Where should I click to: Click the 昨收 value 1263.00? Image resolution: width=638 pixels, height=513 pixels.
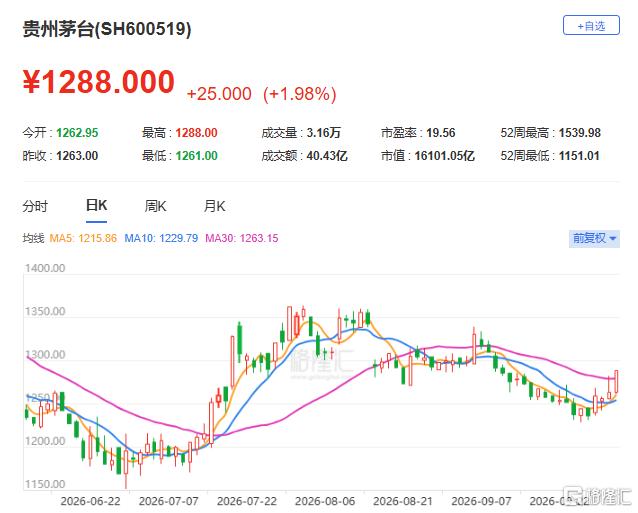tap(77, 156)
